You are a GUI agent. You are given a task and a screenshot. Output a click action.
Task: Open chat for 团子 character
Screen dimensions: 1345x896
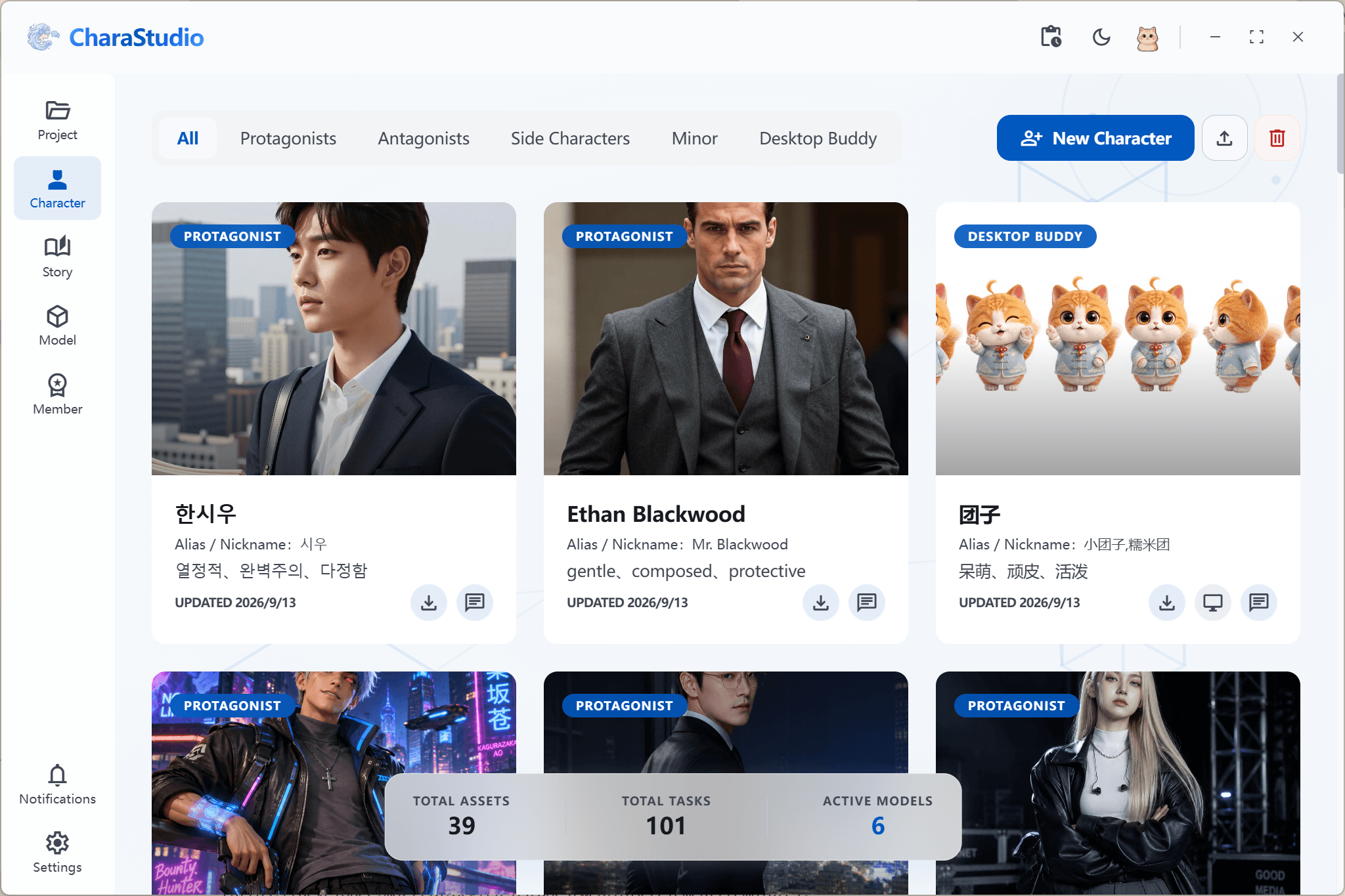(x=1259, y=603)
